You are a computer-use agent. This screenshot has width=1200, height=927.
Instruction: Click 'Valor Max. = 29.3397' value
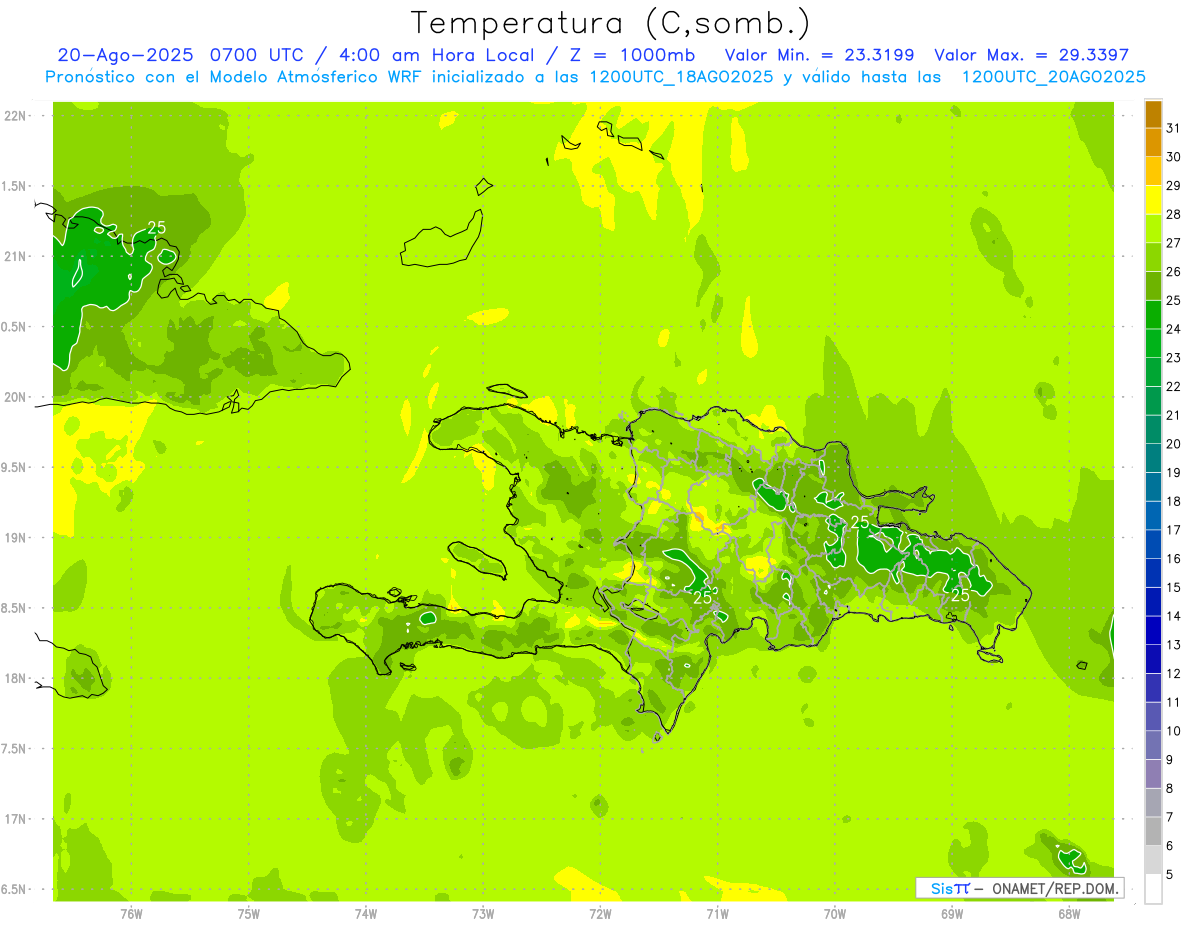[x=1031, y=55]
